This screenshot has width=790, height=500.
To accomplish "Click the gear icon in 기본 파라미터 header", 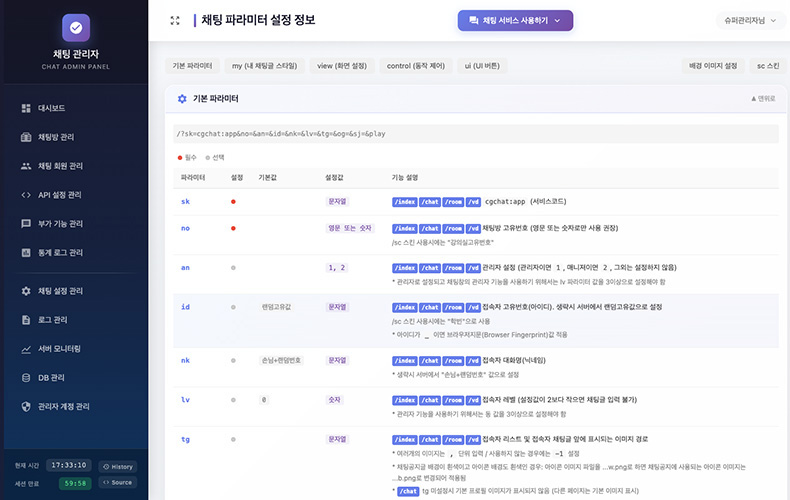I will (x=182, y=99).
